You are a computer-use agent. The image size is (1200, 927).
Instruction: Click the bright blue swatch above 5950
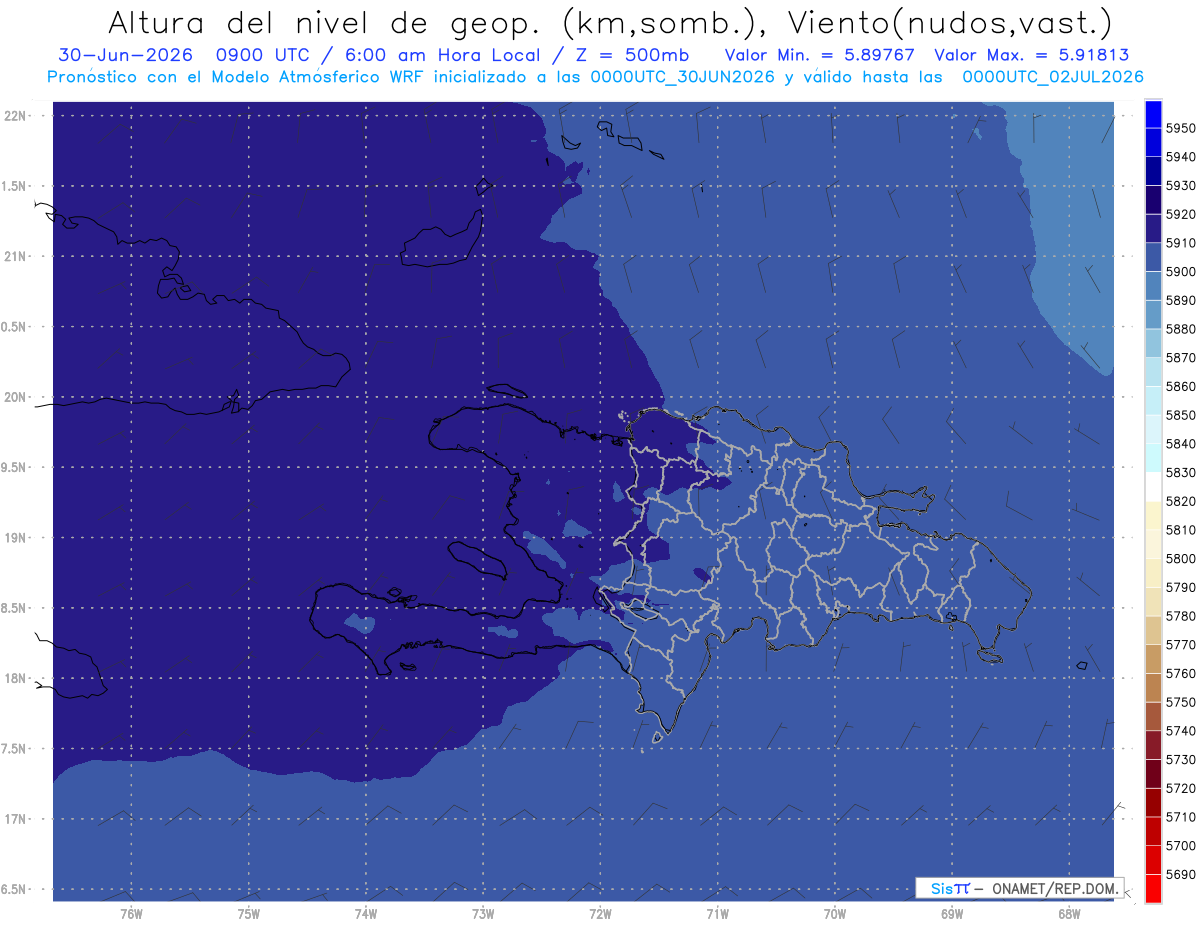tap(1152, 114)
